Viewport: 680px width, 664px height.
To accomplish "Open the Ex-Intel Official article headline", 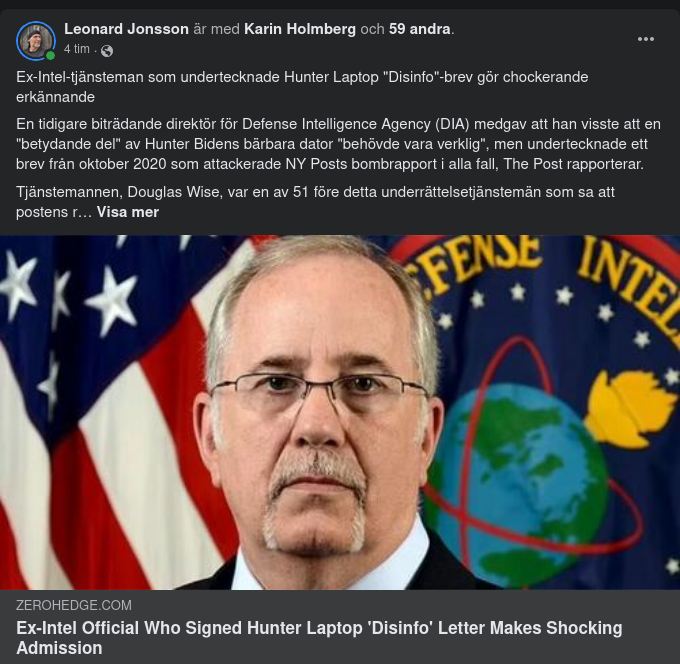I will pyautogui.click(x=319, y=638).
